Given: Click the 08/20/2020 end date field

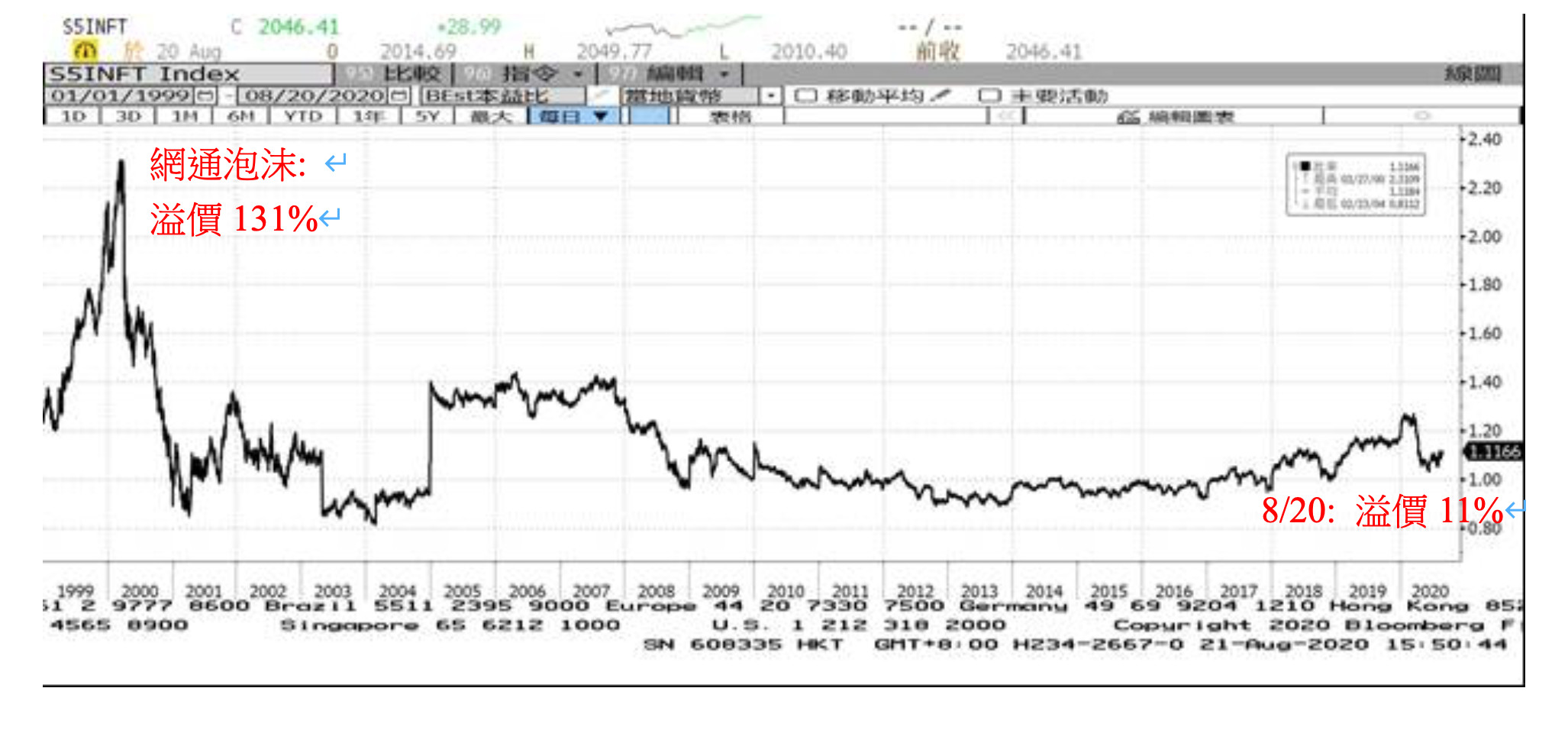Looking at the screenshot, I should point(315,96).
